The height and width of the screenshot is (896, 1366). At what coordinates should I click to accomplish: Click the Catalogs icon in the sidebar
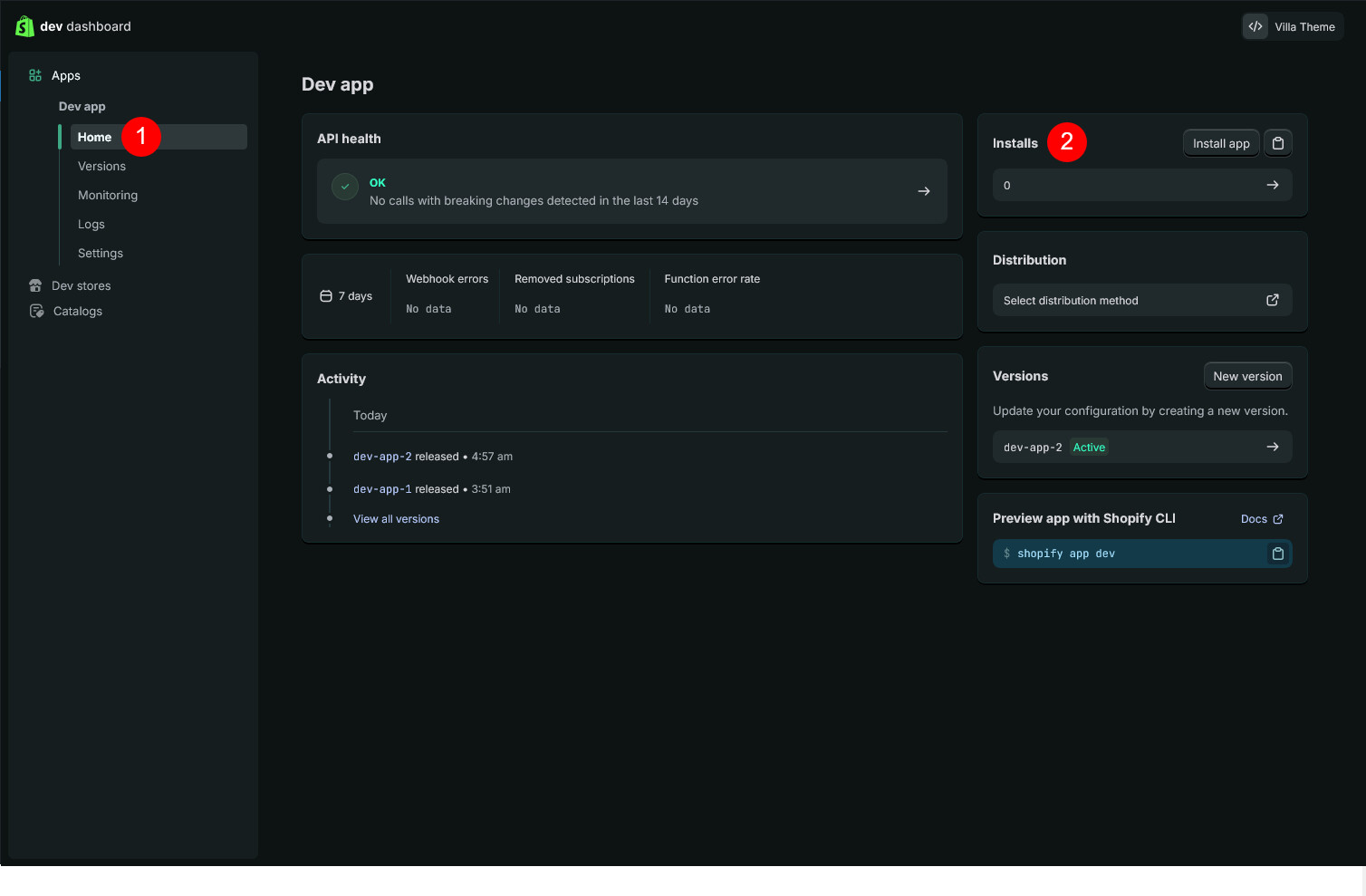point(36,312)
